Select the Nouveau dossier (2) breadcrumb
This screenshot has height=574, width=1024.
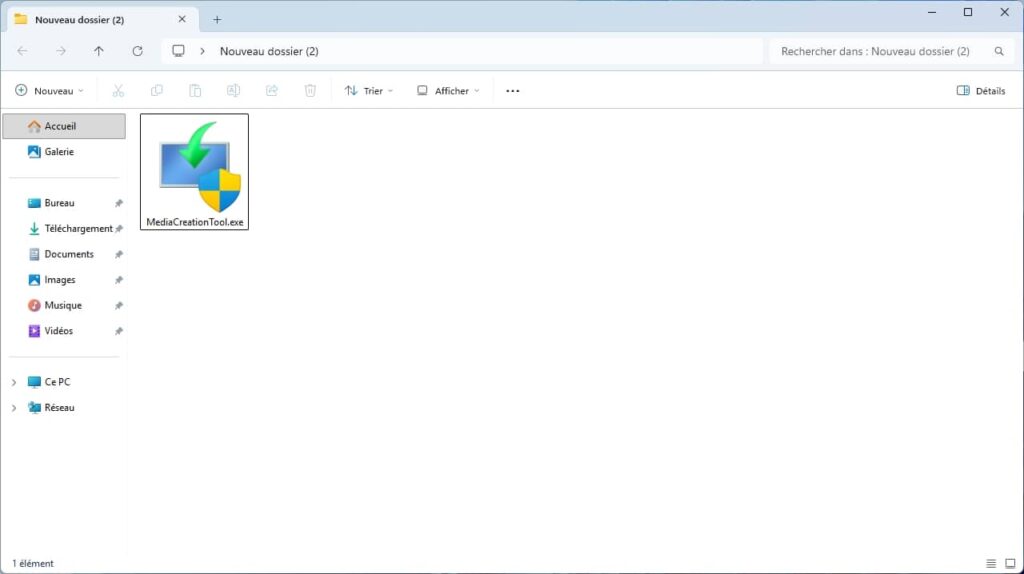(269, 51)
